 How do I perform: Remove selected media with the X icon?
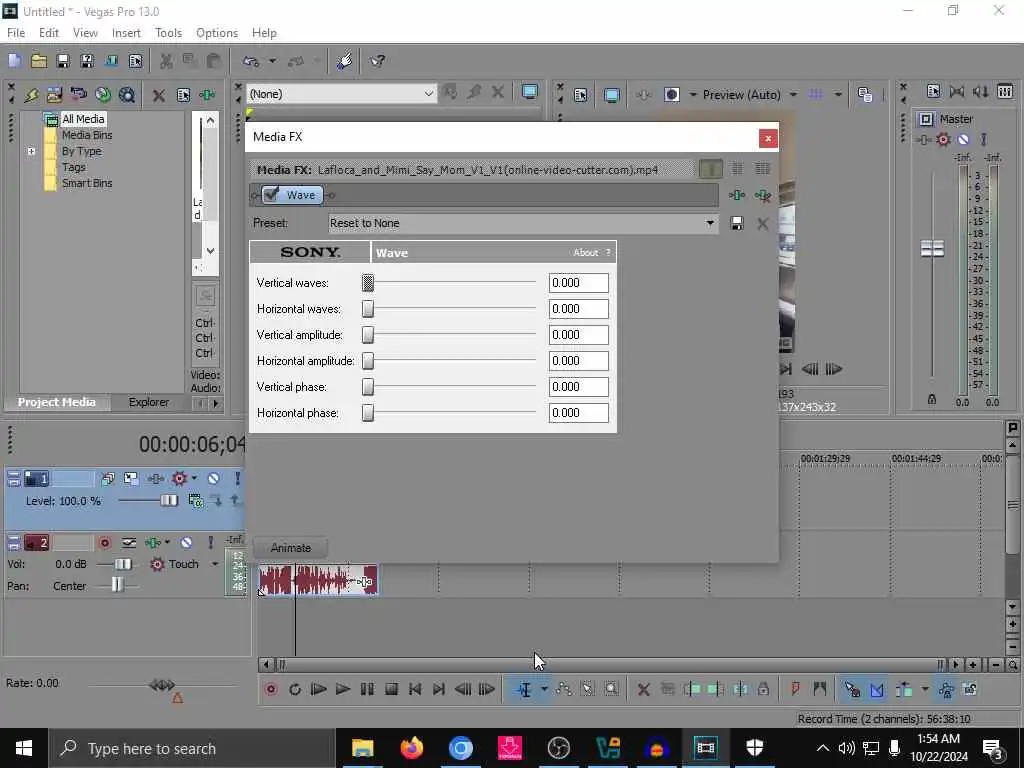[158, 96]
